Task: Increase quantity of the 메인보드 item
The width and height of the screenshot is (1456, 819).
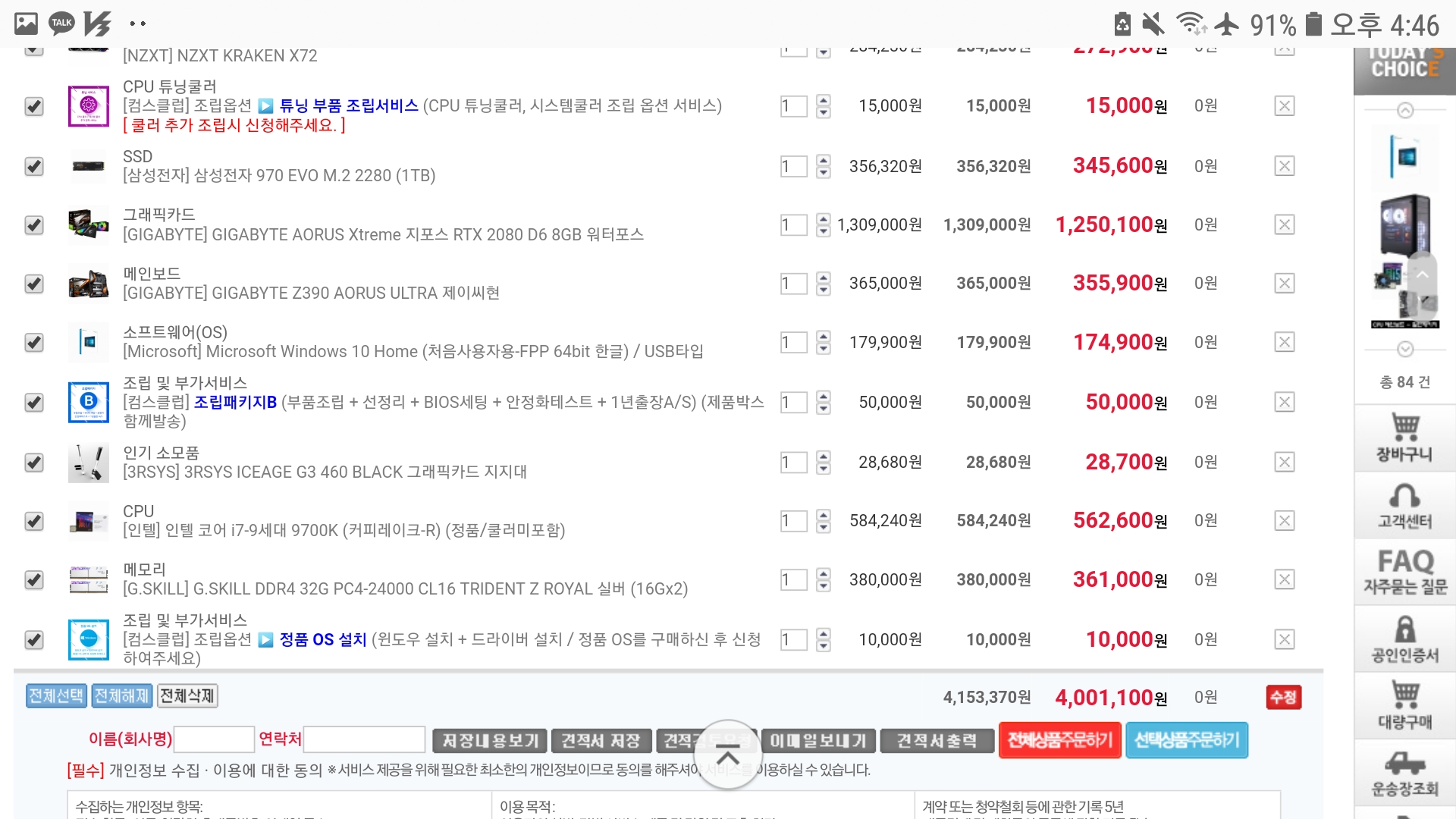Action: coord(824,277)
